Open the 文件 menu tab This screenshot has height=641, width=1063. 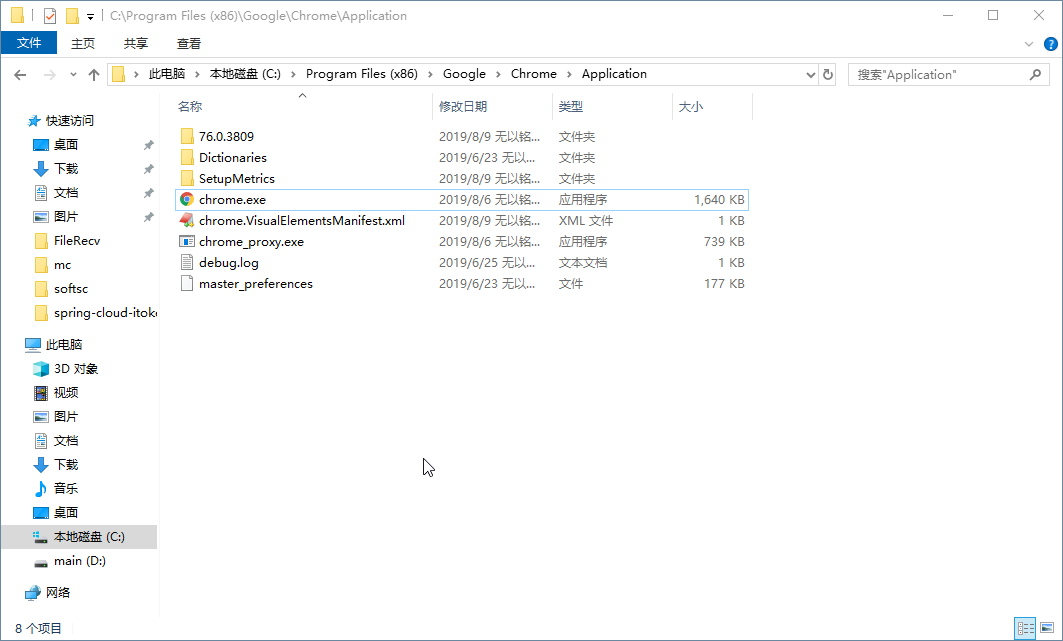tap(29, 43)
